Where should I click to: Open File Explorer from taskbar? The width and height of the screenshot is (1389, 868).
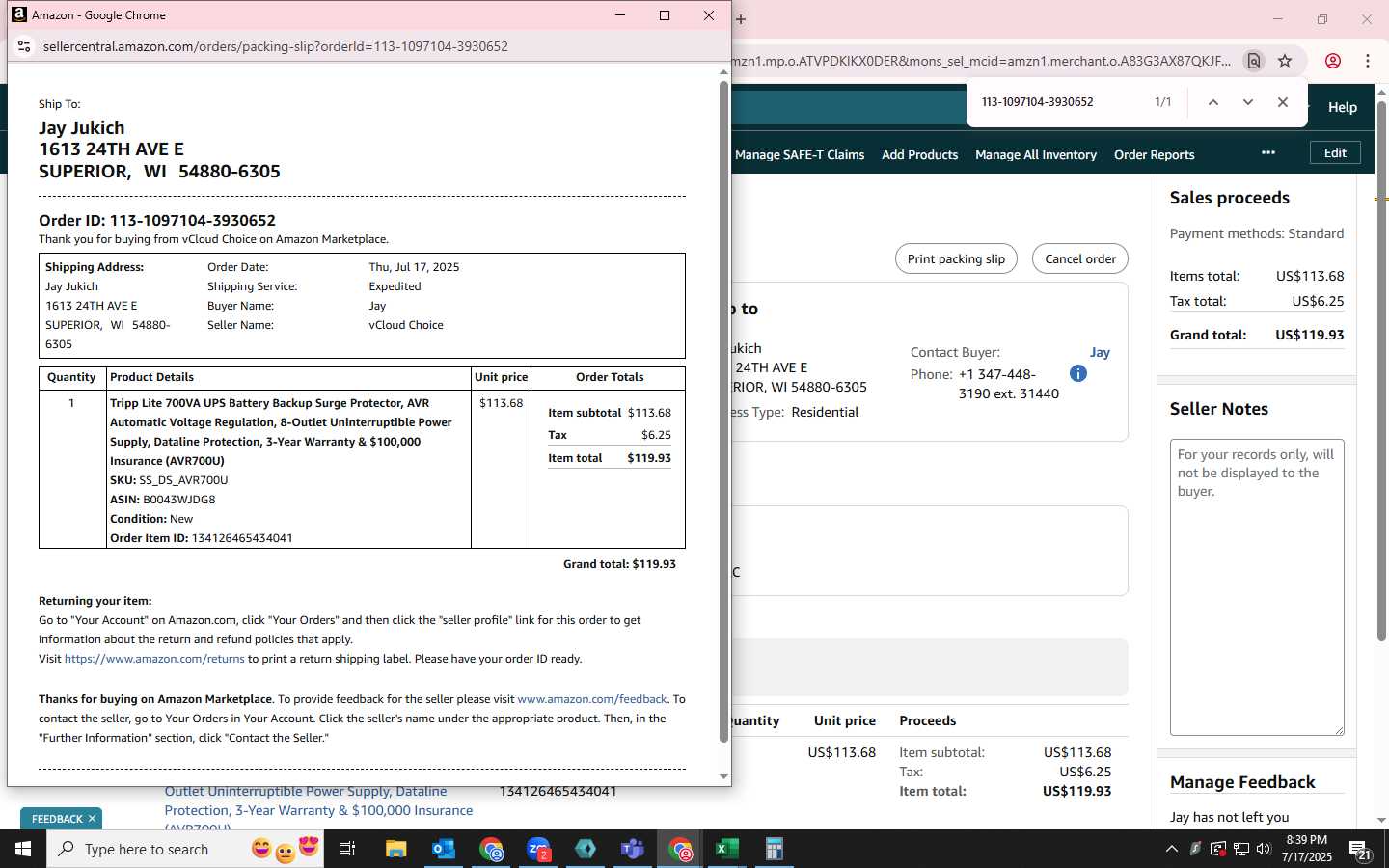click(x=396, y=849)
